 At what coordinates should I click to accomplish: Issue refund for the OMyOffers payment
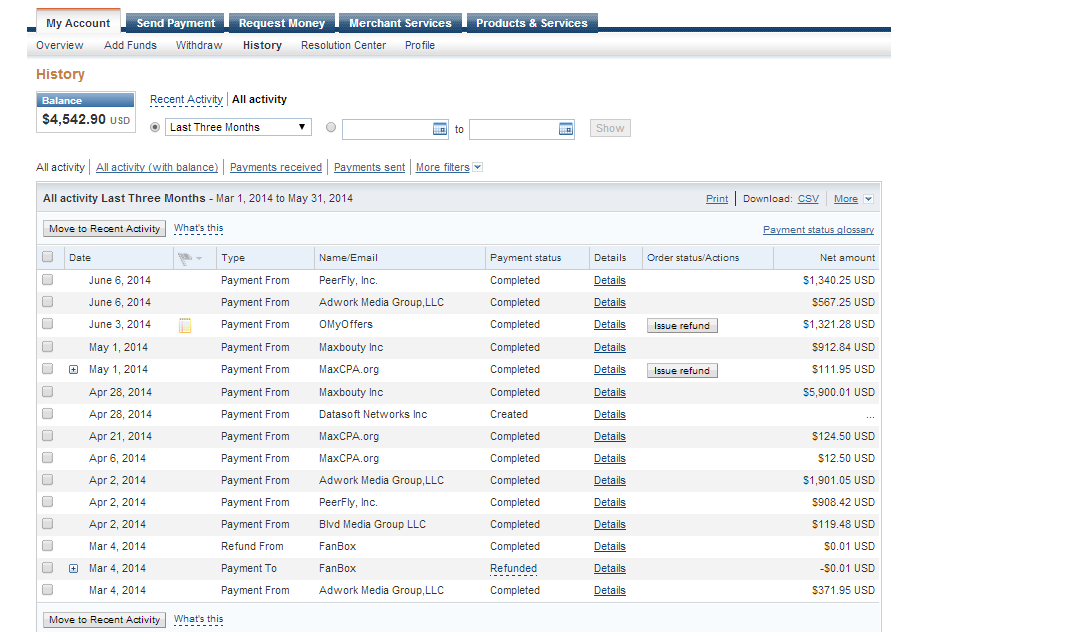pos(681,326)
